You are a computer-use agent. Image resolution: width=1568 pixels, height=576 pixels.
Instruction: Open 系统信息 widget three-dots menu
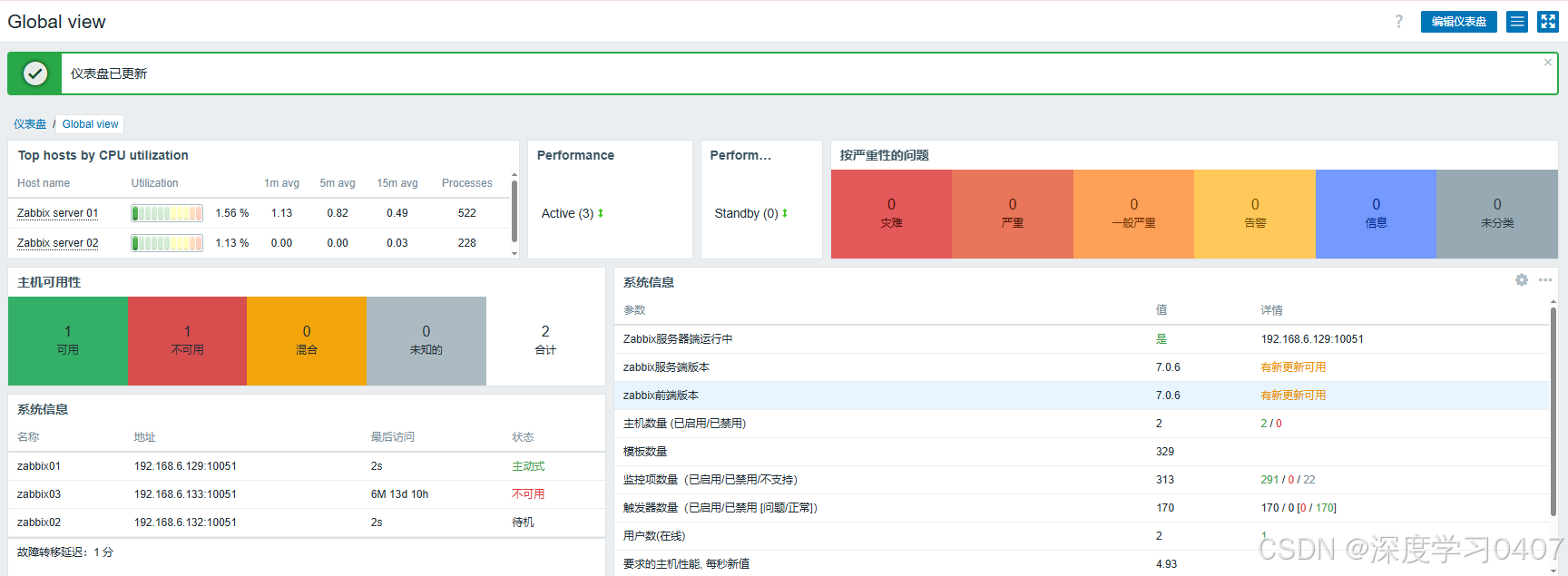coord(1545,280)
